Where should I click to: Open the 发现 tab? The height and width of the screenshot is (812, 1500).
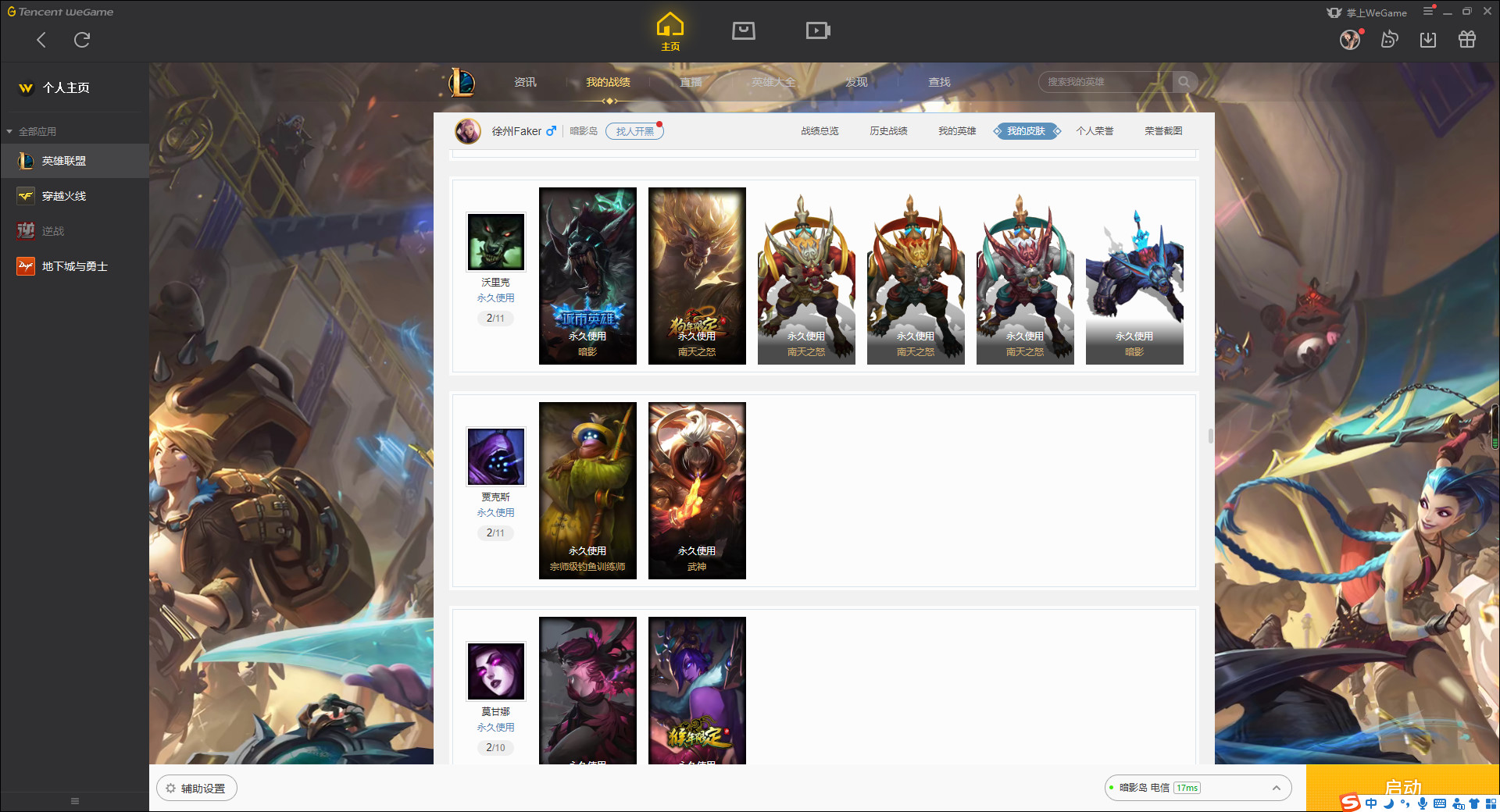[856, 82]
